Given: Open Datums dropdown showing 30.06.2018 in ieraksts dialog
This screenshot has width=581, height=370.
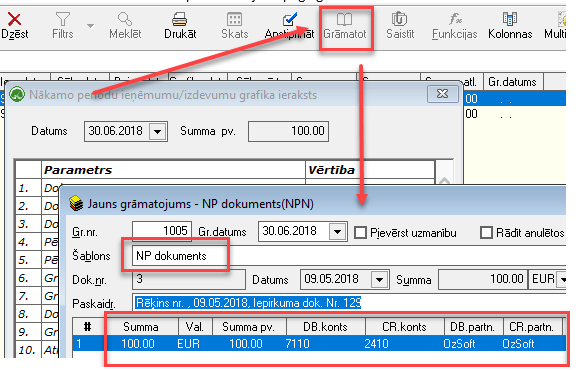Looking at the screenshot, I should point(157,131).
